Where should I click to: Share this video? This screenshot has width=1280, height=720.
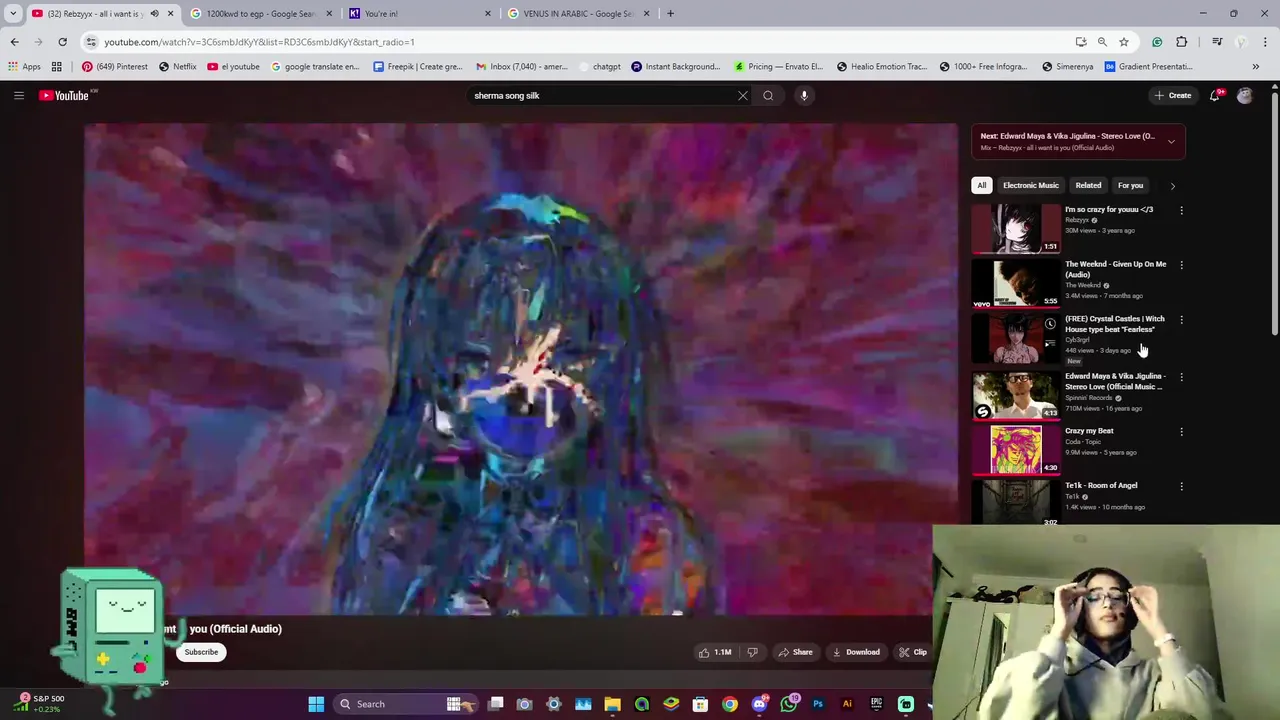coord(795,652)
